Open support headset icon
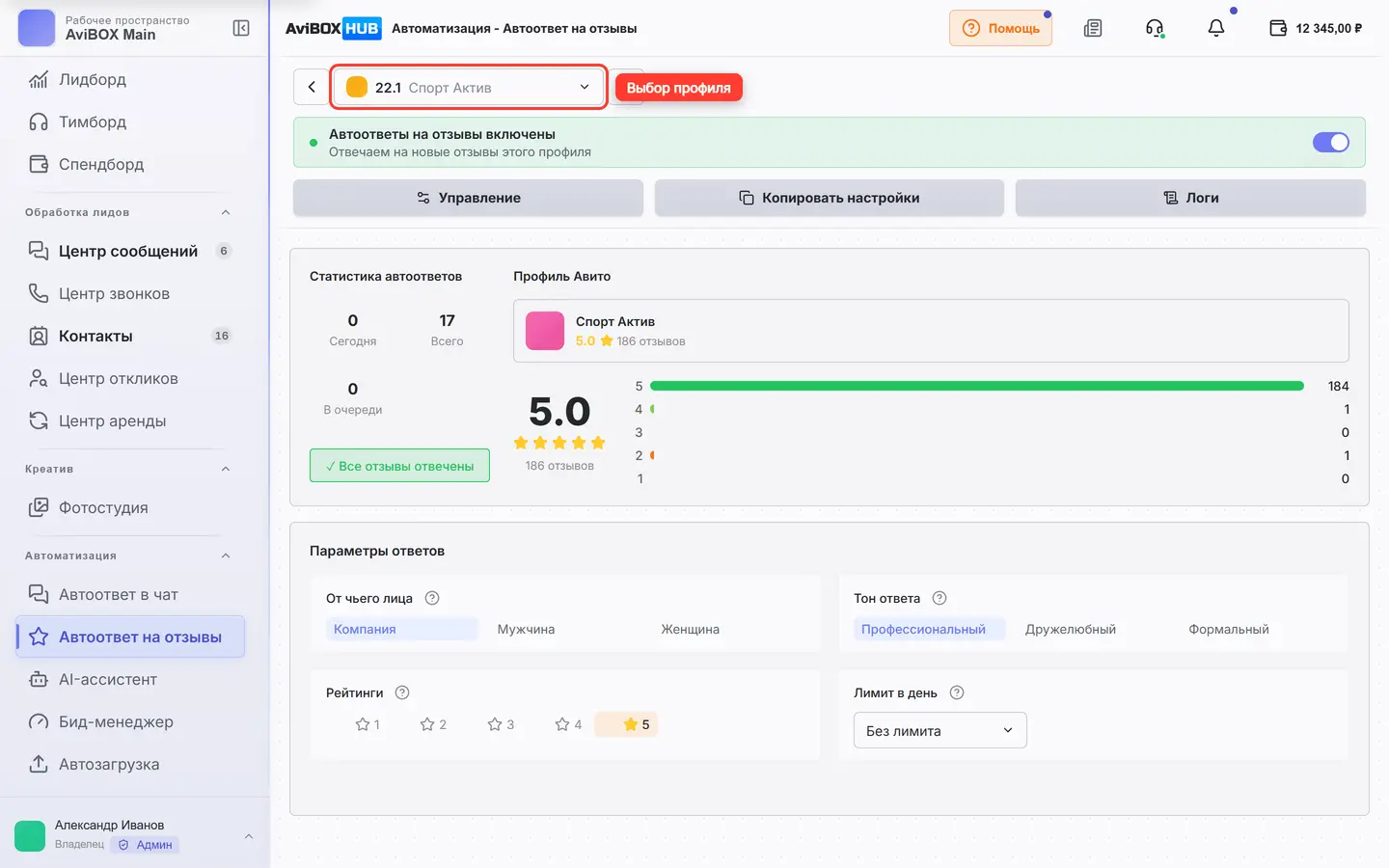 tap(1155, 28)
